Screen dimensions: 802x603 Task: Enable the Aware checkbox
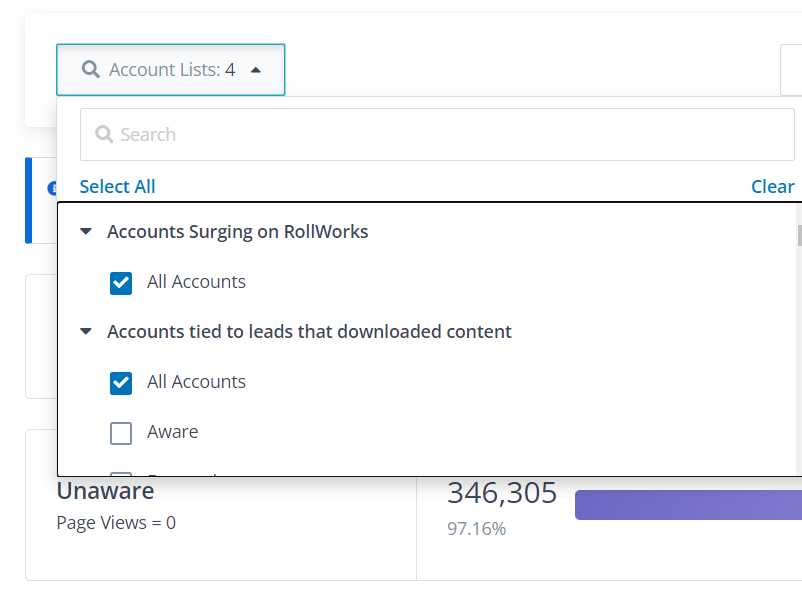tap(121, 433)
